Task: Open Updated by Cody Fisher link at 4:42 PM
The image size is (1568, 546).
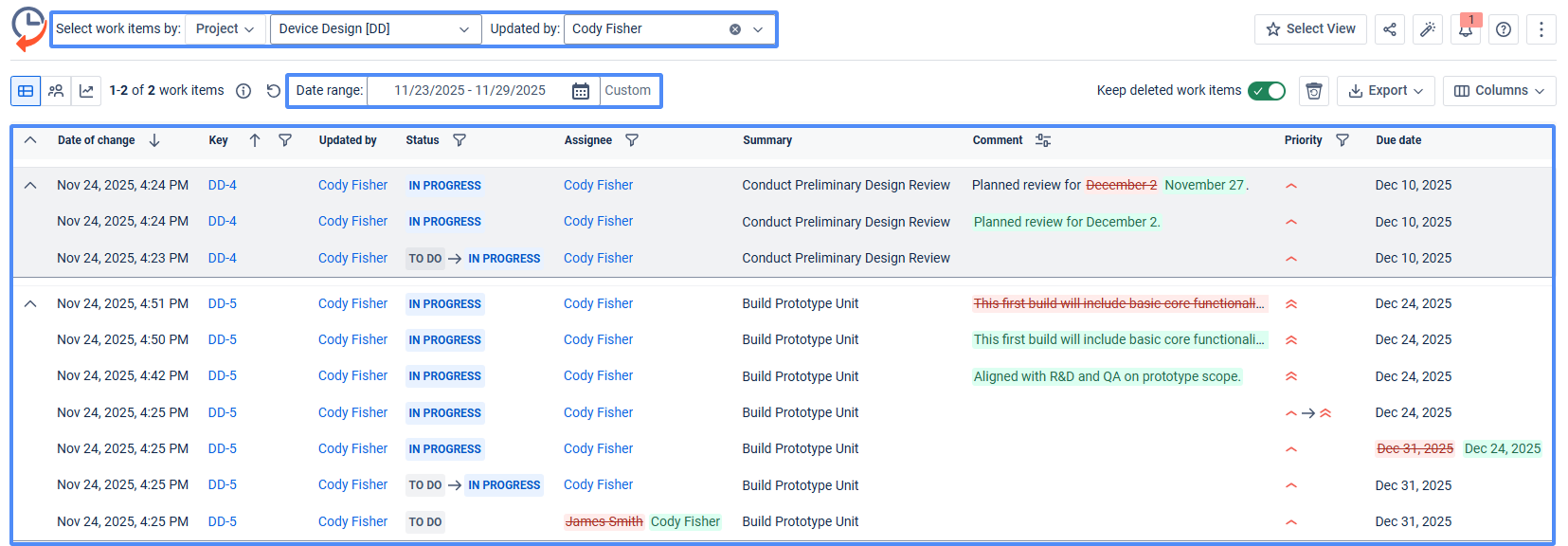Action: [x=353, y=376]
